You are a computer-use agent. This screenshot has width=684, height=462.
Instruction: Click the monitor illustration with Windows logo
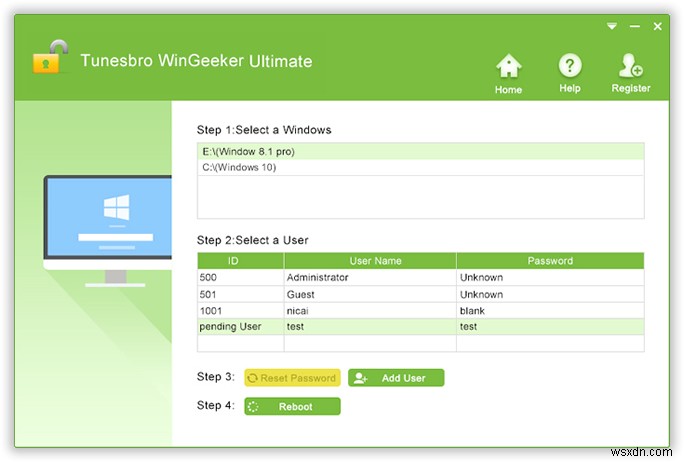(108, 231)
